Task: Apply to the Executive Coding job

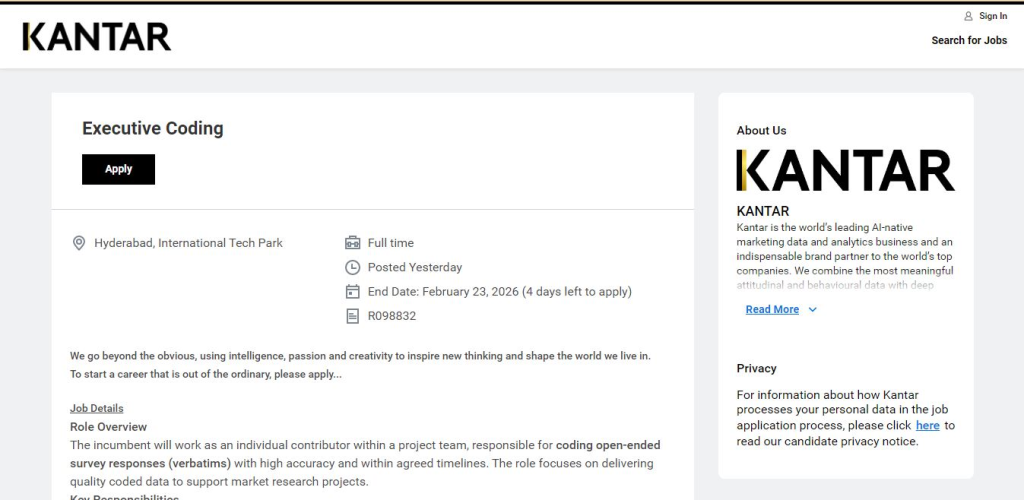Action: click(x=118, y=169)
